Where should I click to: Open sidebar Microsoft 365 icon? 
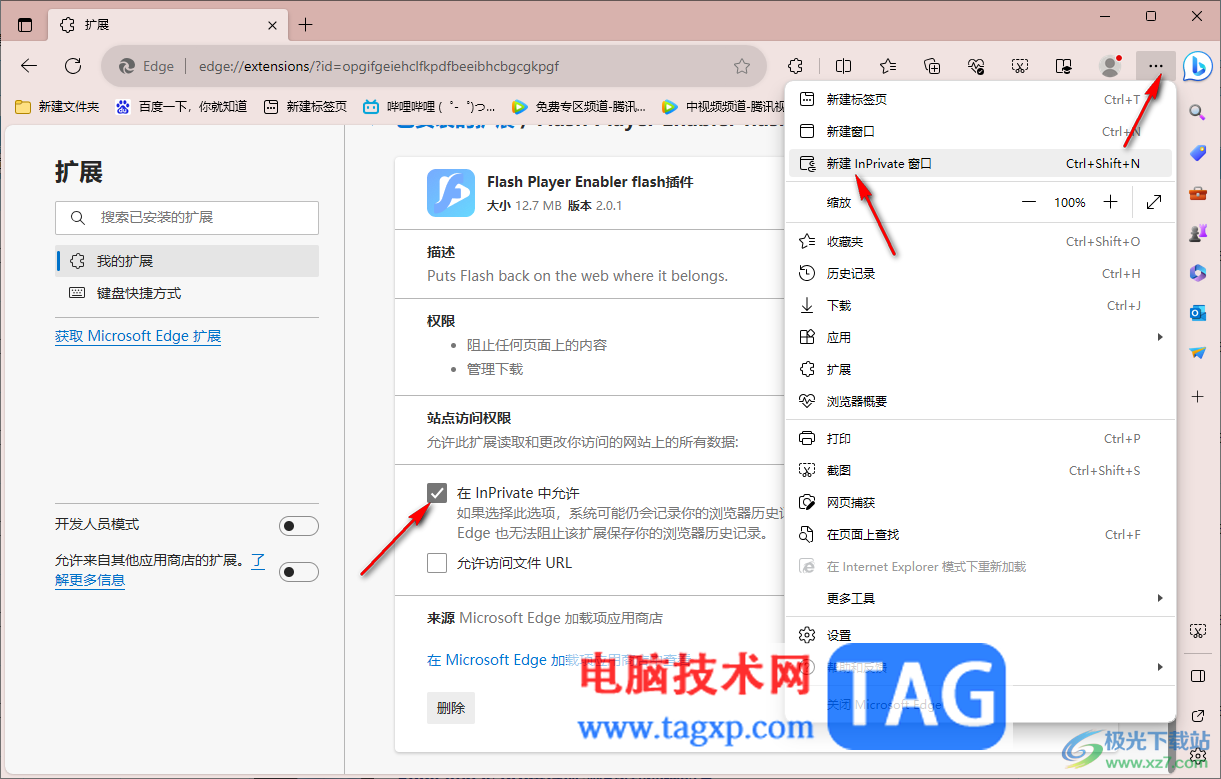(1197, 273)
